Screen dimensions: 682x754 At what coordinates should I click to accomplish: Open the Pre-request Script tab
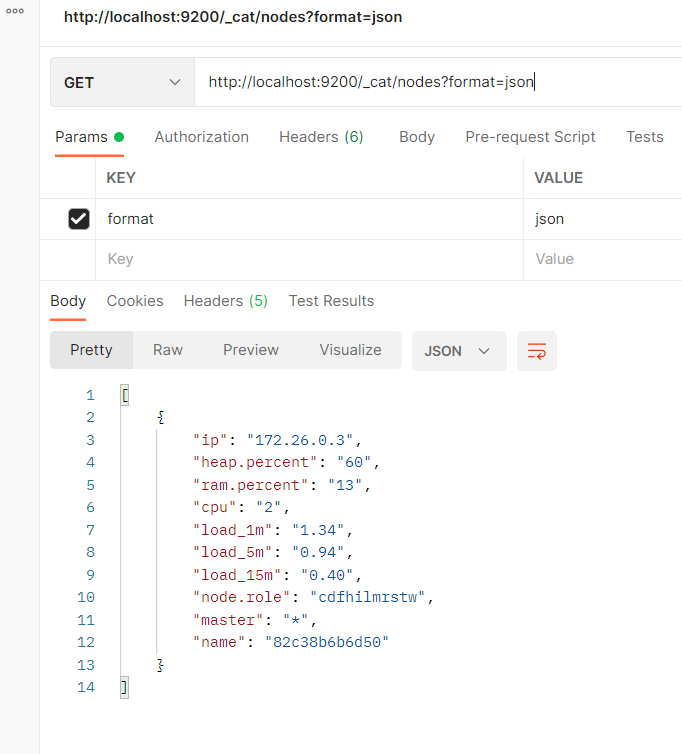[x=530, y=137]
